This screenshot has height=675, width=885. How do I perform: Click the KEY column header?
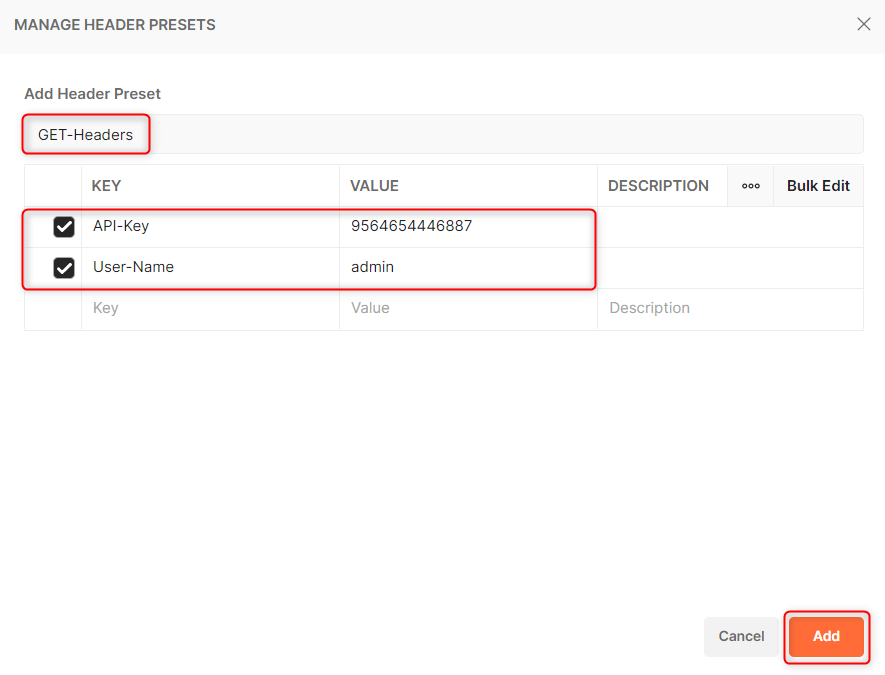106,186
